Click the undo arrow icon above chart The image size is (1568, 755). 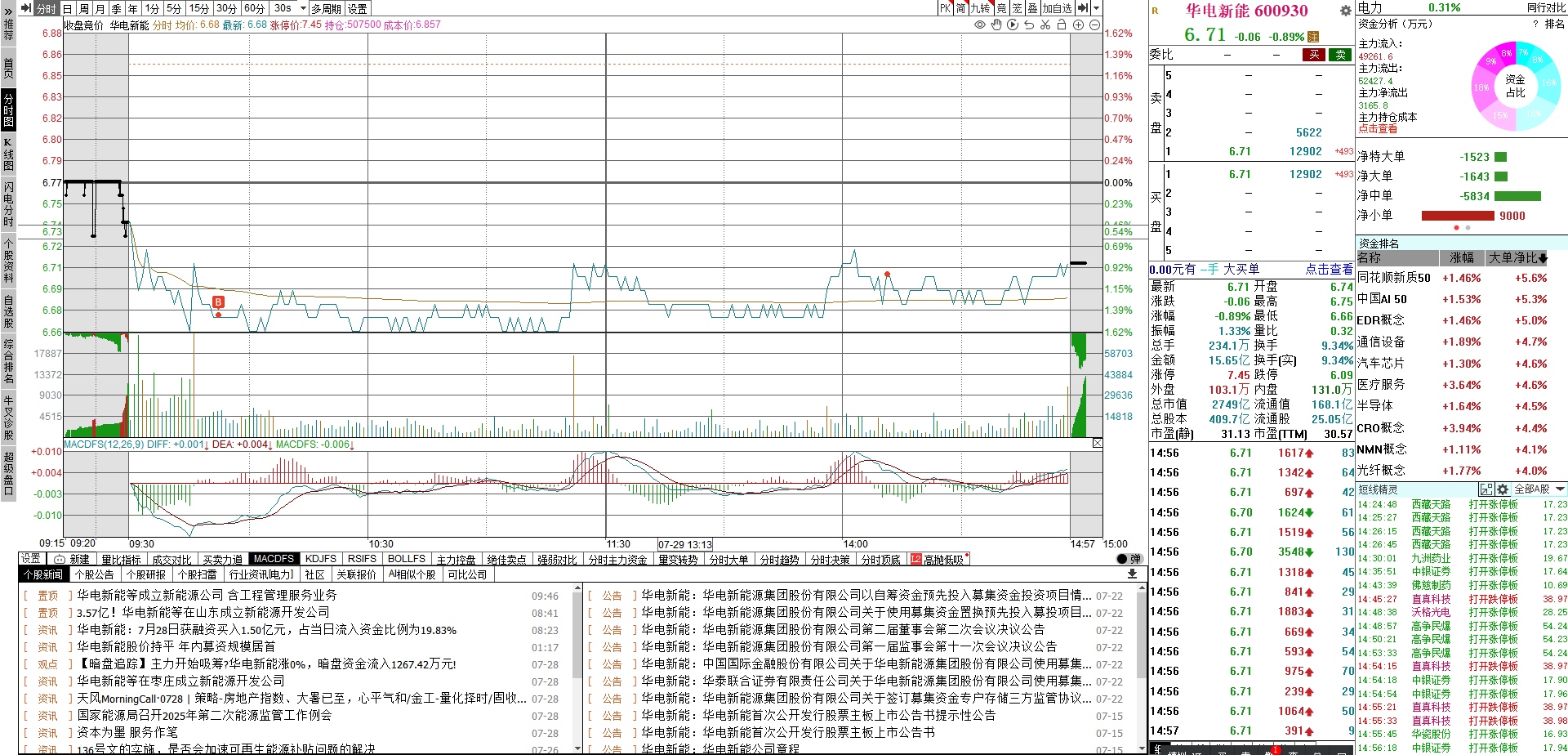tap(1029, 25)
